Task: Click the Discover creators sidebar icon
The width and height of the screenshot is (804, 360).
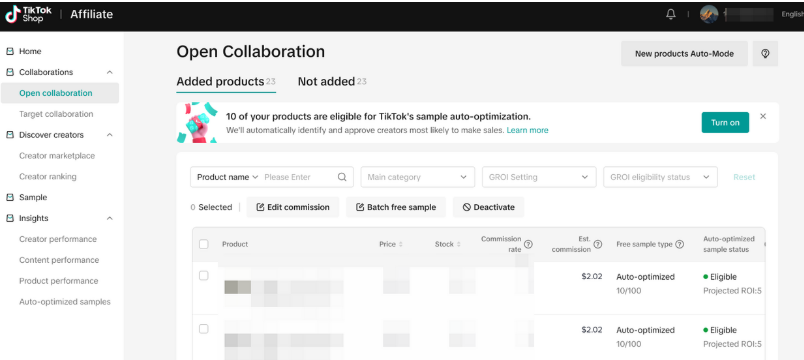Action: pos(9,135)
